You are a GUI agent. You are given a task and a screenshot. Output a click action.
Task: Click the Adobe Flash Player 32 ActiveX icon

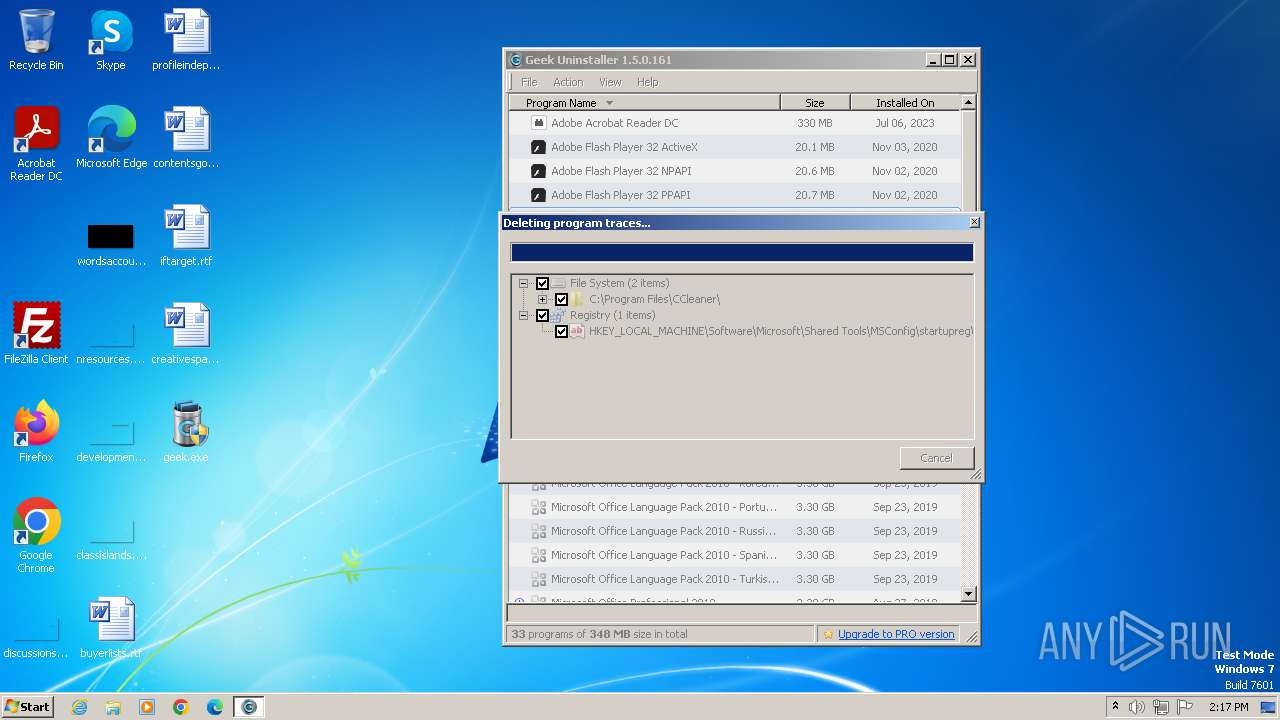pos(539,147)
